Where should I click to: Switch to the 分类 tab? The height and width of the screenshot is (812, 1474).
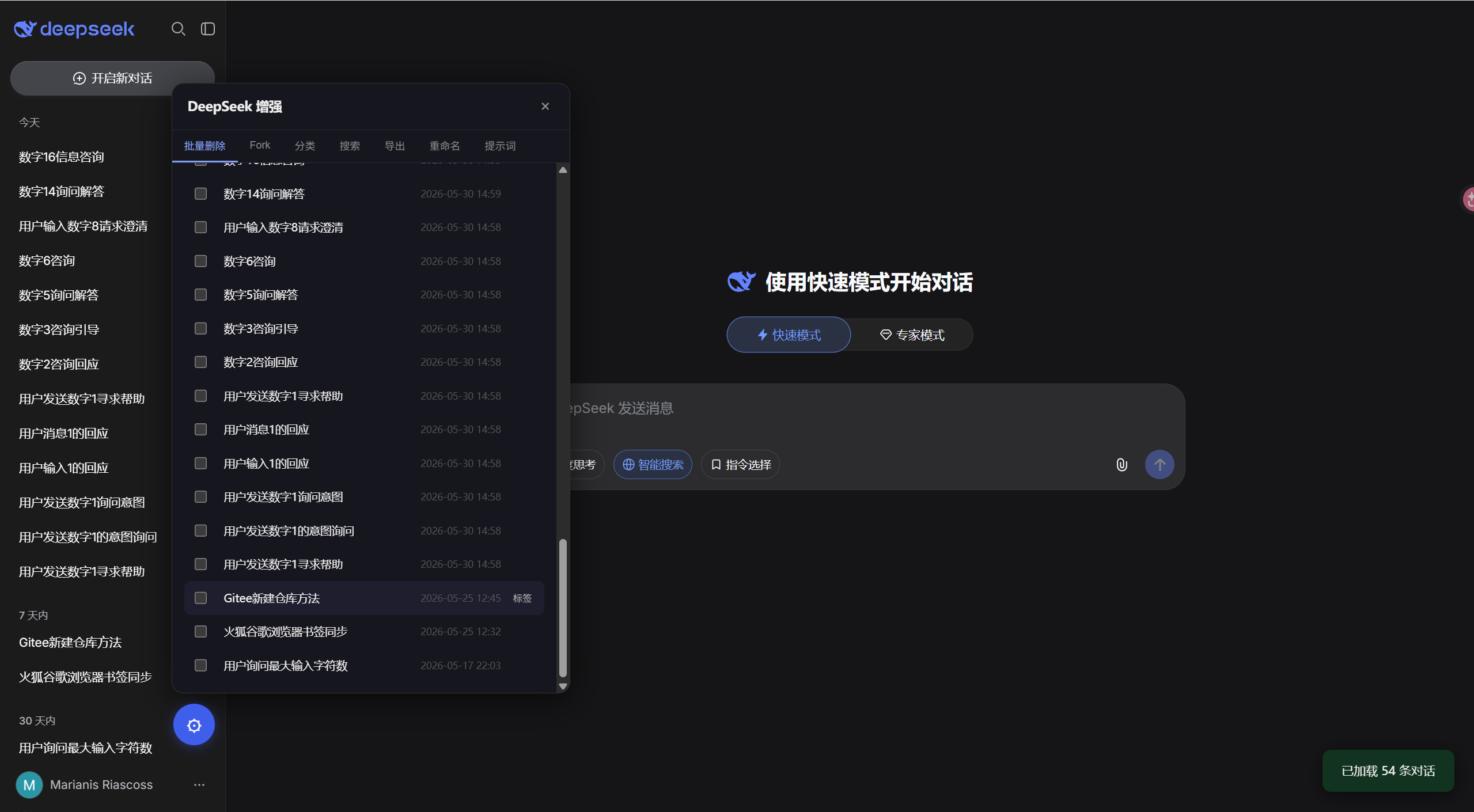click(x=305, y=146)
